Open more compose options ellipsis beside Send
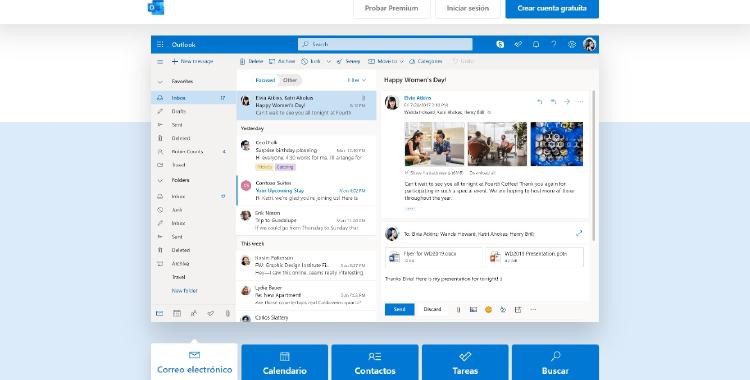The height and width of the screenshot is (380, 750). pos(533,310)
